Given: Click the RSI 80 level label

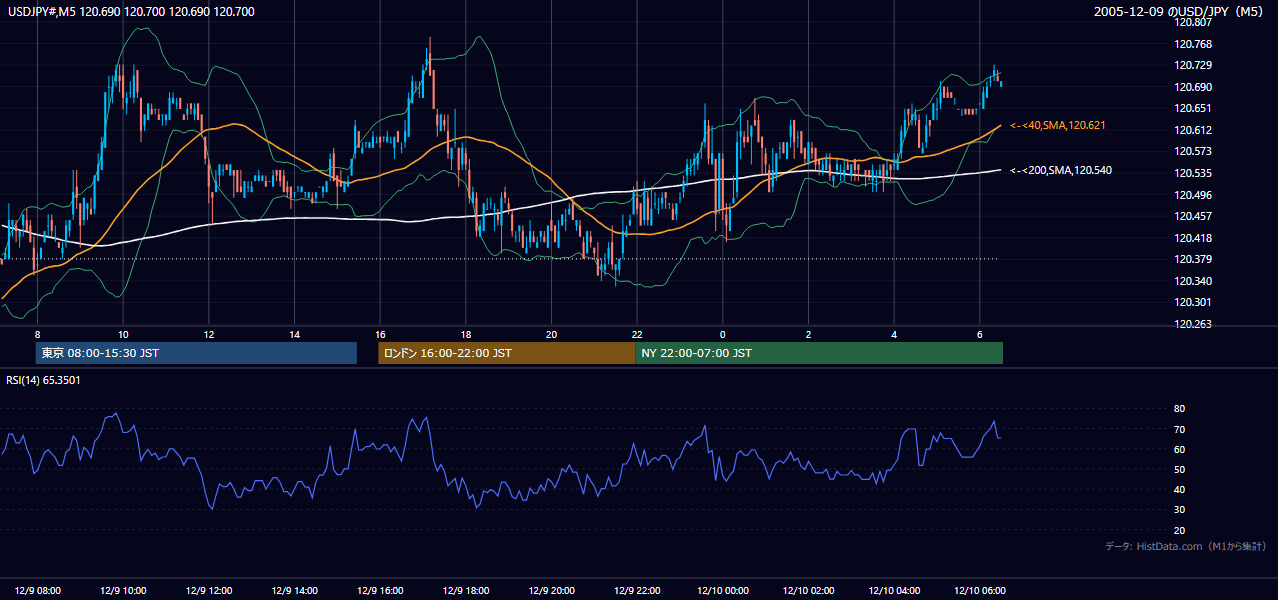Looking at the screenshot, I should click(x=1179, y=409).
